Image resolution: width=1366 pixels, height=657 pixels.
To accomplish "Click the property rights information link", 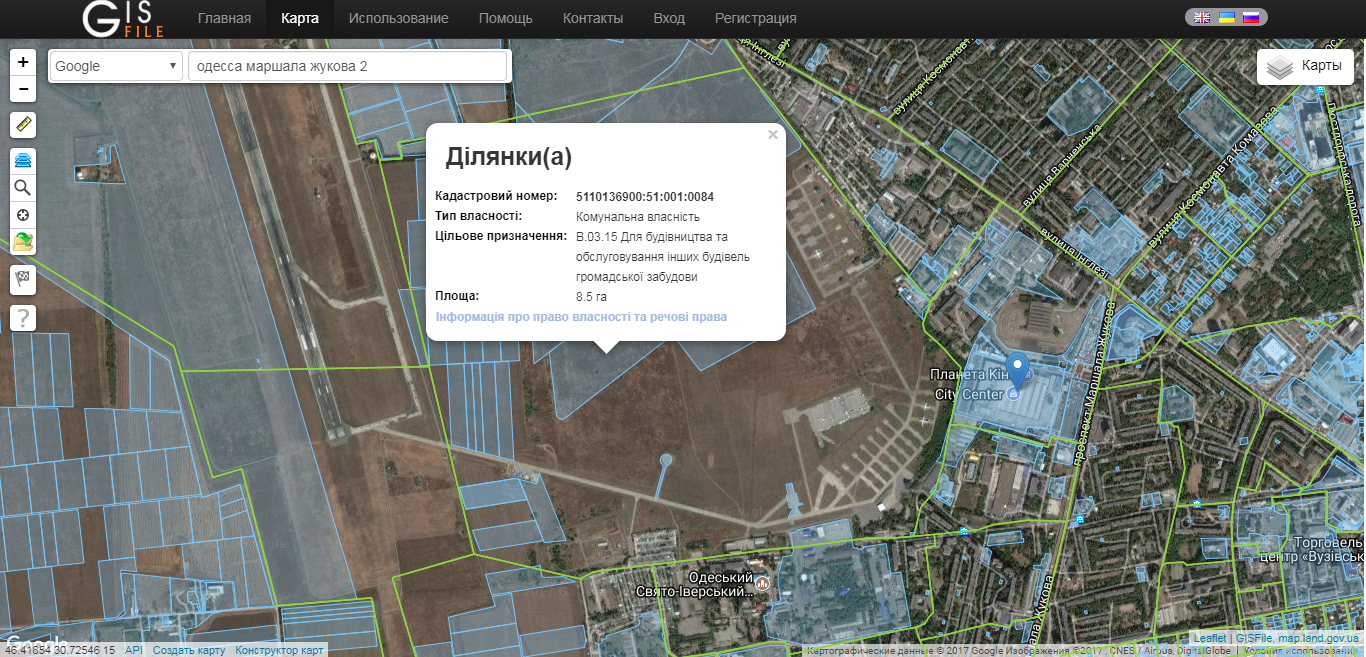I will [x=581, y=317].
